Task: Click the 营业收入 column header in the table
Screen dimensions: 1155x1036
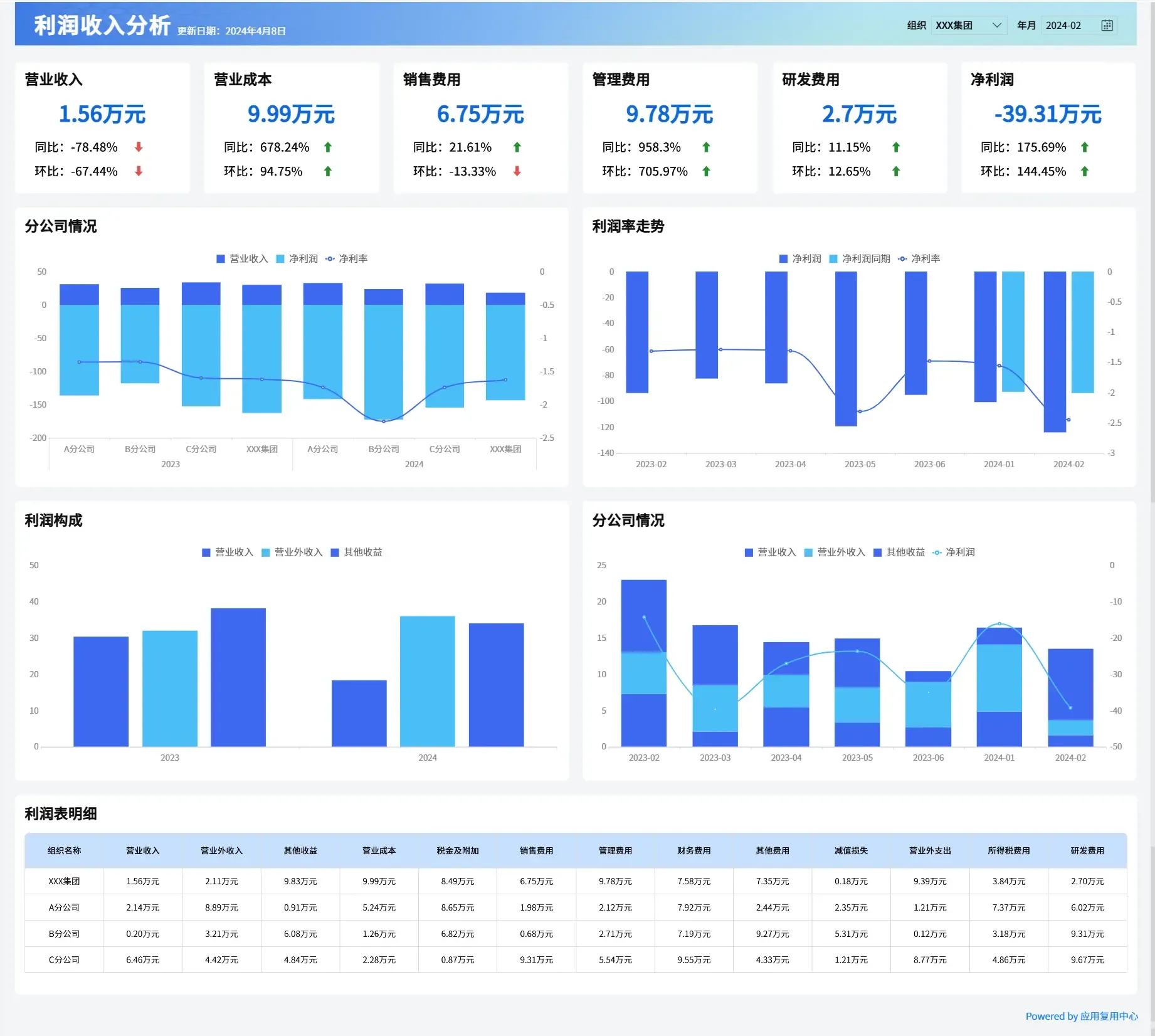Action: point(143,850)
